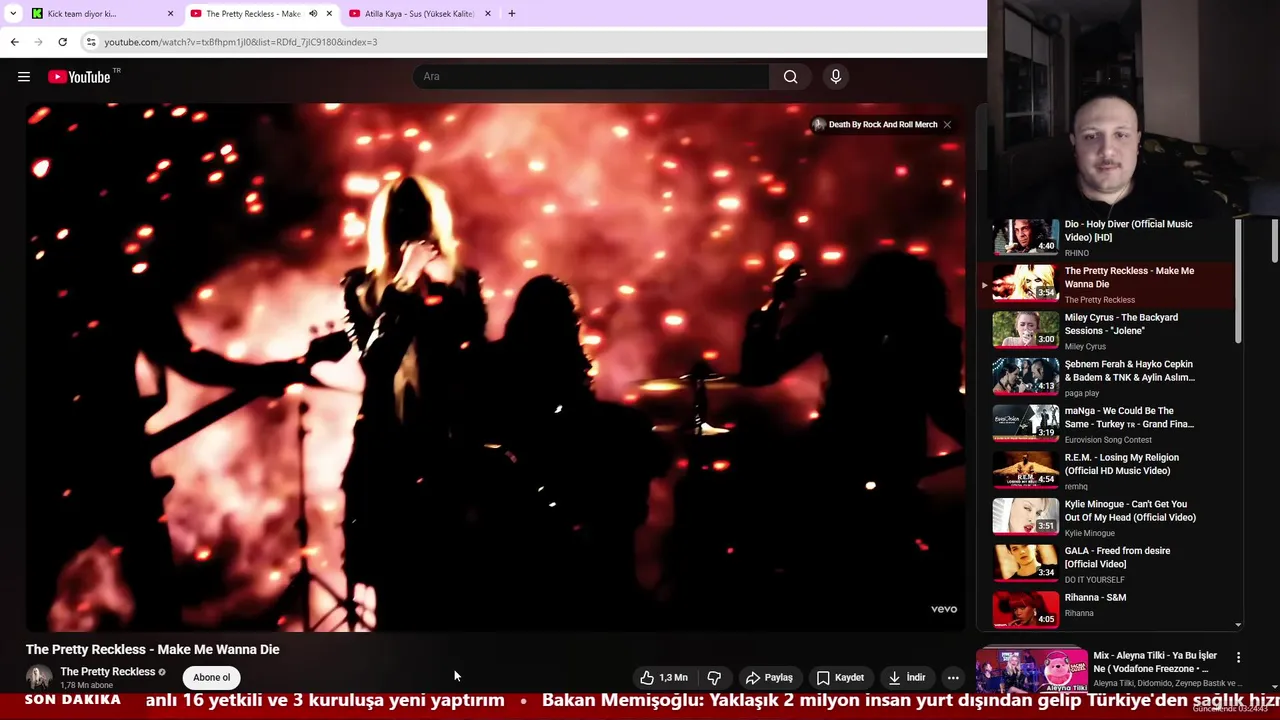
Task: Reload the current page
Action: pyautogui.click(x=62, y=42)
